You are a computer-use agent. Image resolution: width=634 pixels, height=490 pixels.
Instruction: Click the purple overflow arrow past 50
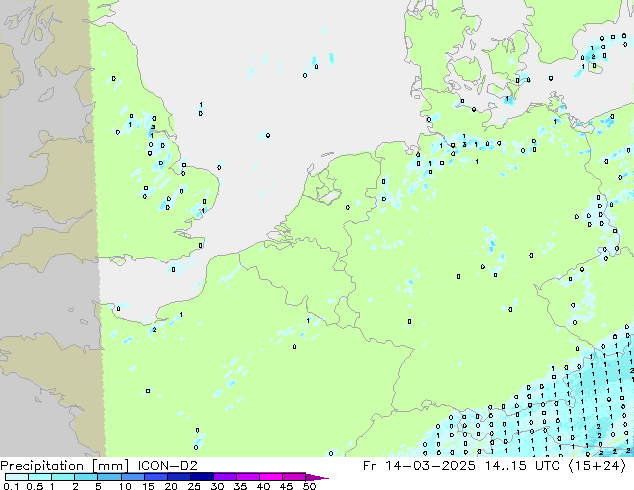(x=317, y=477)
